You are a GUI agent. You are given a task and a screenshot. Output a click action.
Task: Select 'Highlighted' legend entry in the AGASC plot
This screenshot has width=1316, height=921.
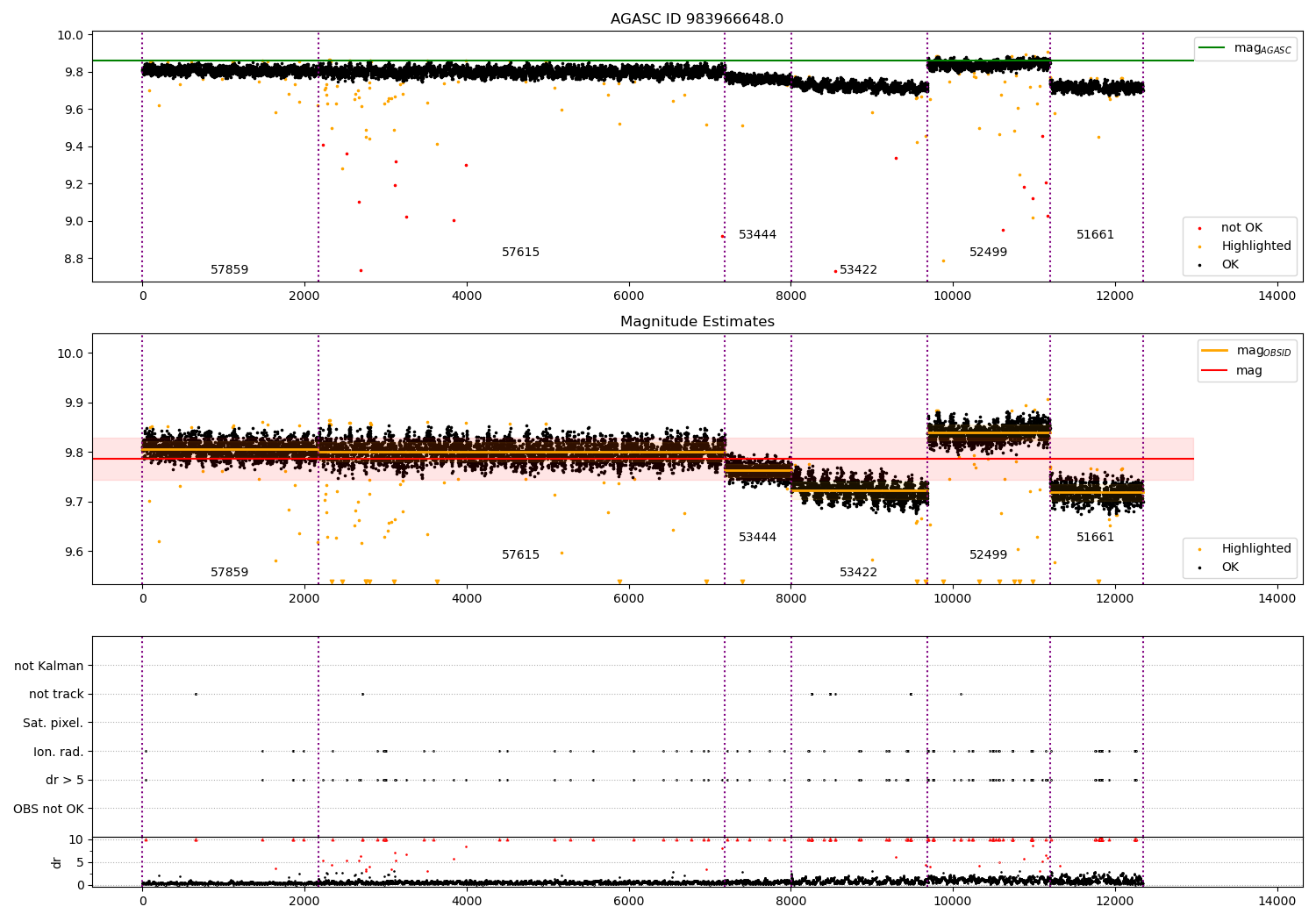coord(1255,246)
